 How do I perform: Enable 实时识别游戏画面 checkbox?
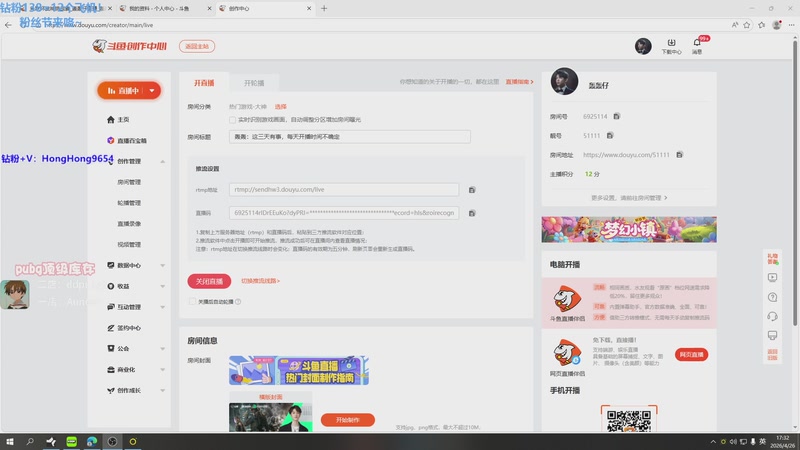click(x=233, y=119)
